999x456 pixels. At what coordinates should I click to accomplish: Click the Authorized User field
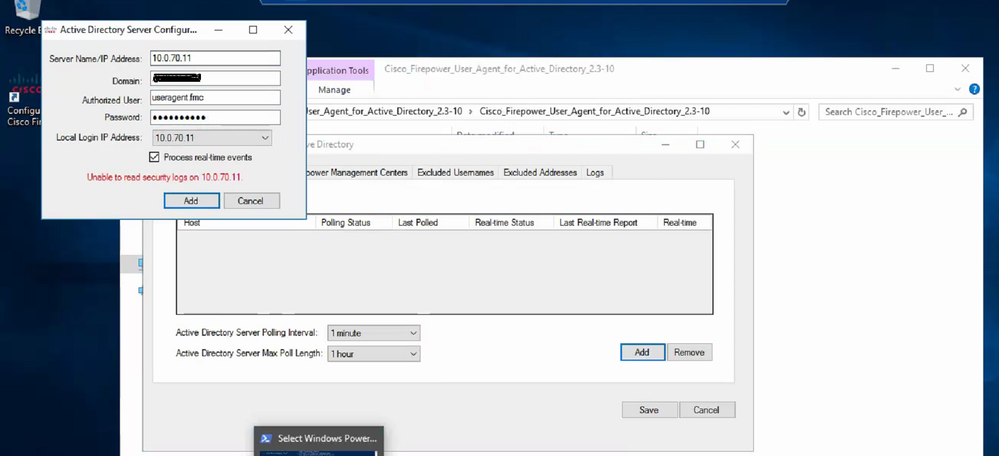(215, 98)
